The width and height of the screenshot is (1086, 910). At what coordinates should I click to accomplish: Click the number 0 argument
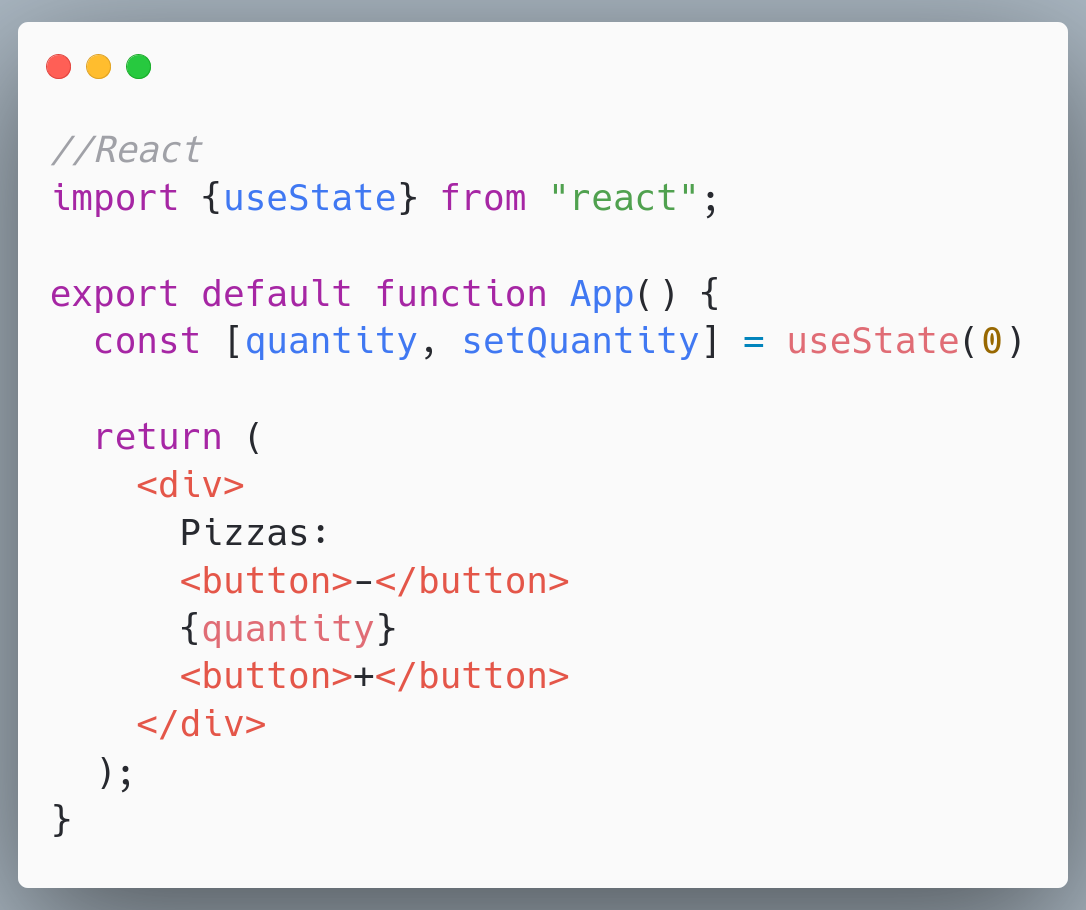tap(992, 341)
